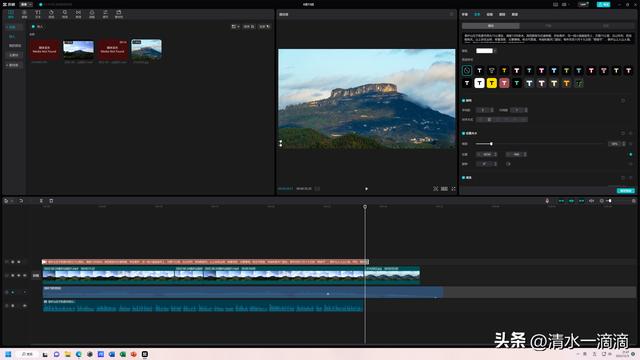Click inside the subtitle text box
The width and height of the screenshot is (640, 360).
pos(548,38)
